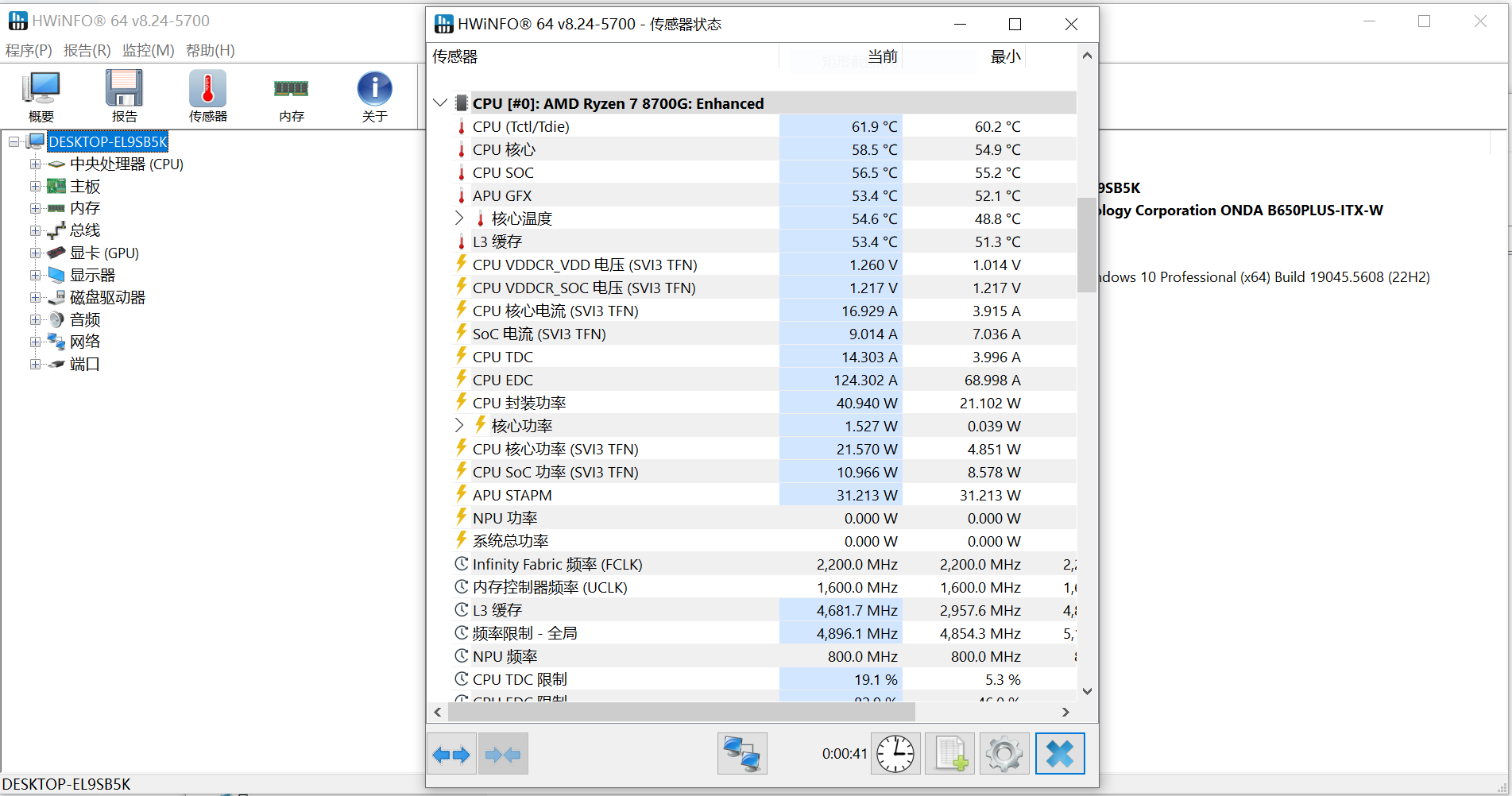The width and height of the screenshot is (1512, 796).
Task: Open the 传感器 thermometer sensors icon
Action: [207, 95]
